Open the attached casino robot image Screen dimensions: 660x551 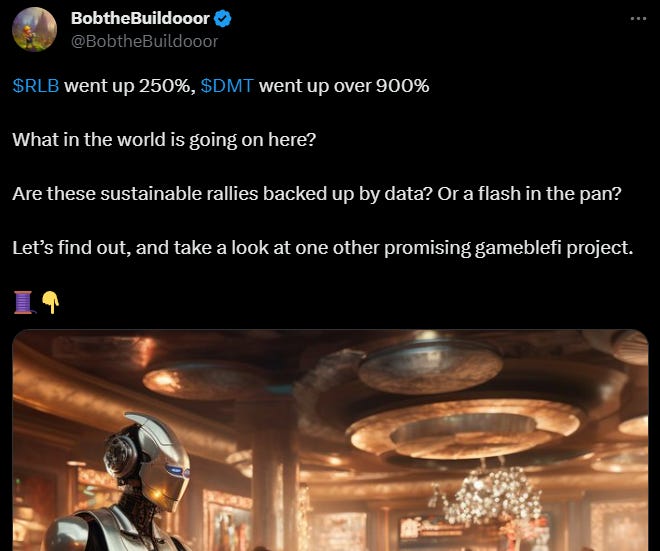(x=330, y=440)
